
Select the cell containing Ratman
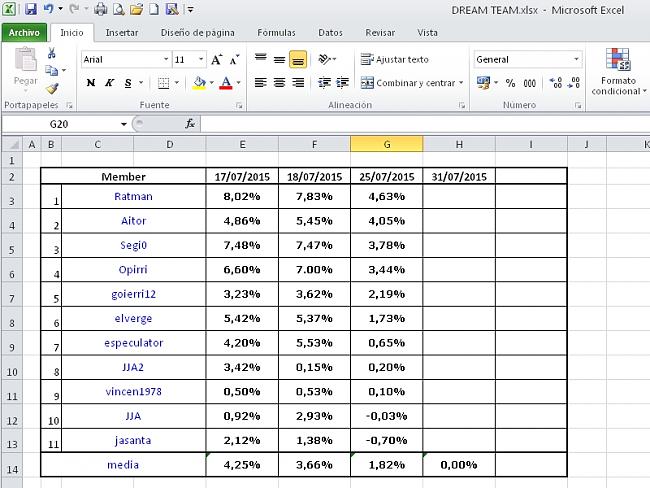click(x=133, y=197)
